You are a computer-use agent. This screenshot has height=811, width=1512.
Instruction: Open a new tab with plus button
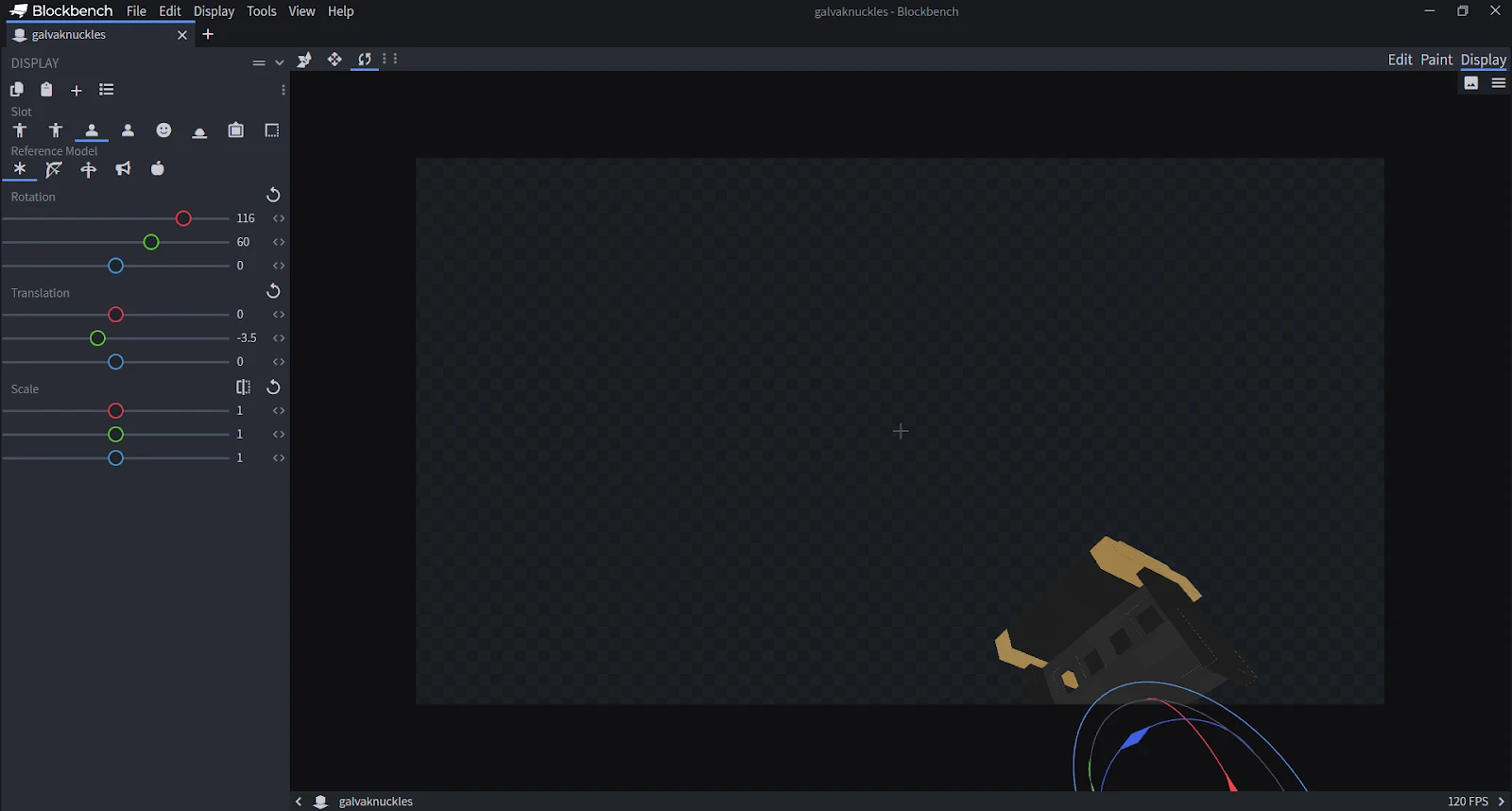tap(208, 35)
